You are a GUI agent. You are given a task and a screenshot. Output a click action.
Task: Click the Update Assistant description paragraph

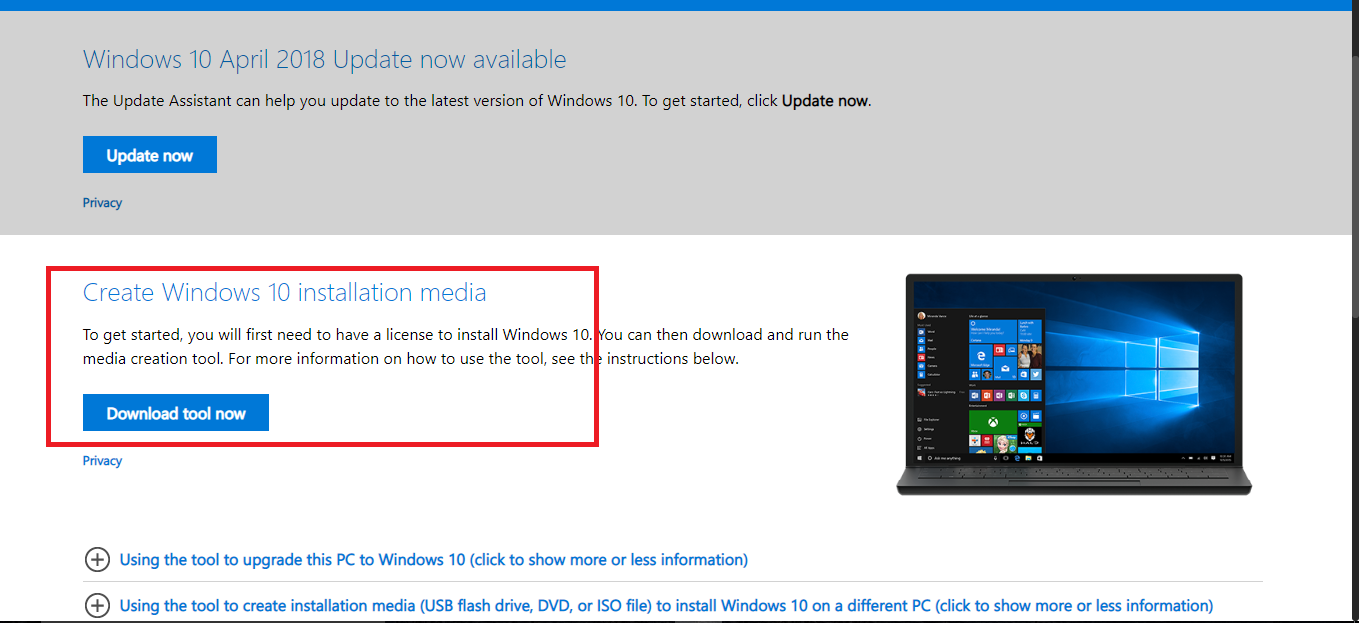pyautogui.click(x=477, y=101)
